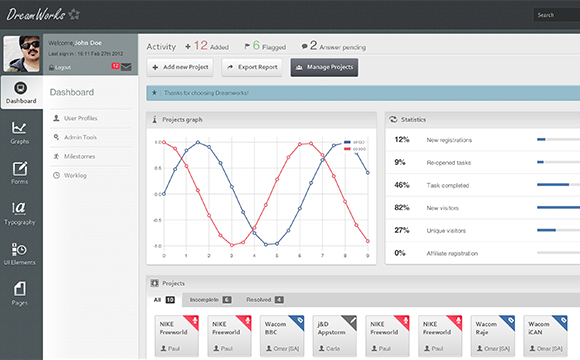Viewport: 580px width, 360px height.
Task: Switch to the Incomplete projects tab
Action: click(x=210, y=300)
